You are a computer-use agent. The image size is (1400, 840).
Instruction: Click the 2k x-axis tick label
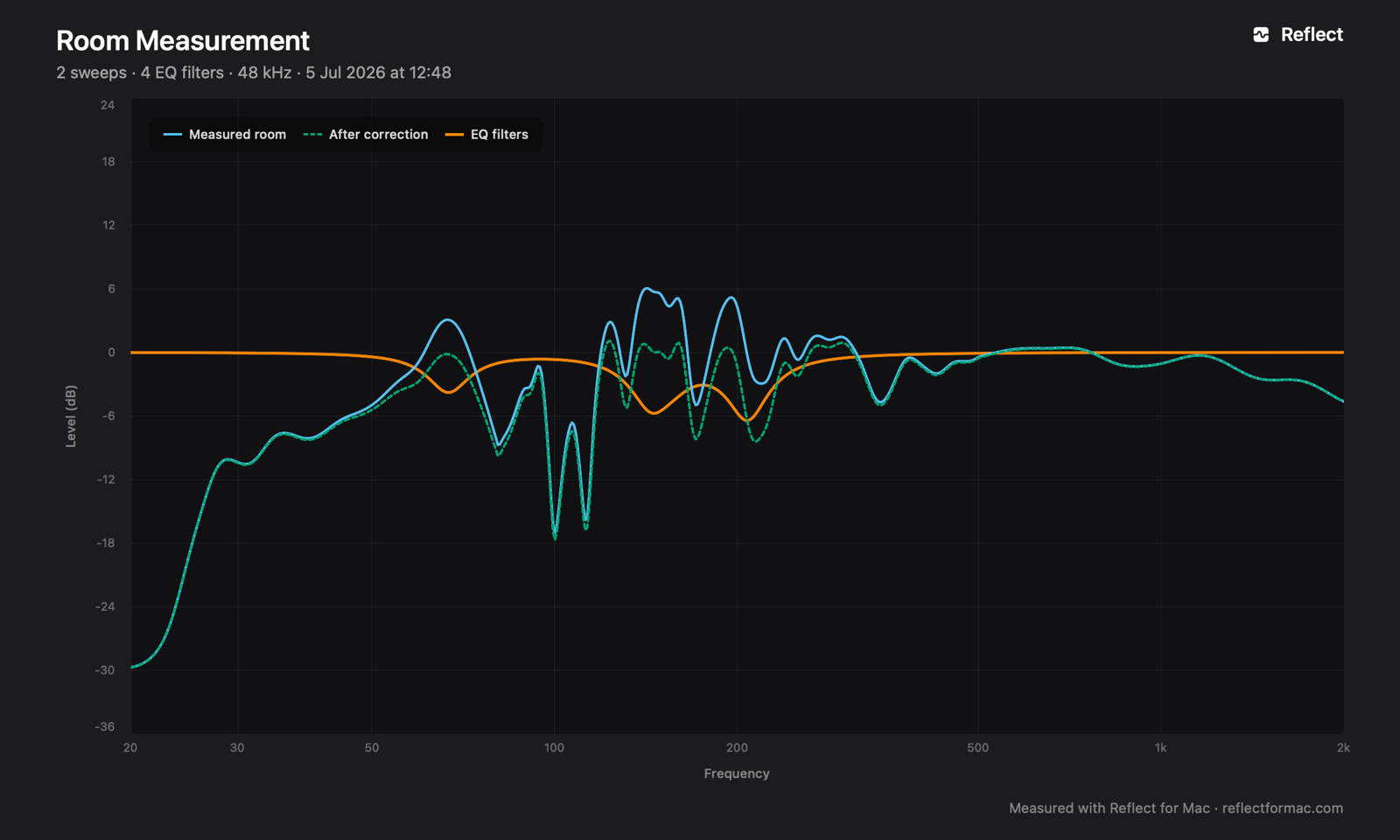(x=1343, y=747)
